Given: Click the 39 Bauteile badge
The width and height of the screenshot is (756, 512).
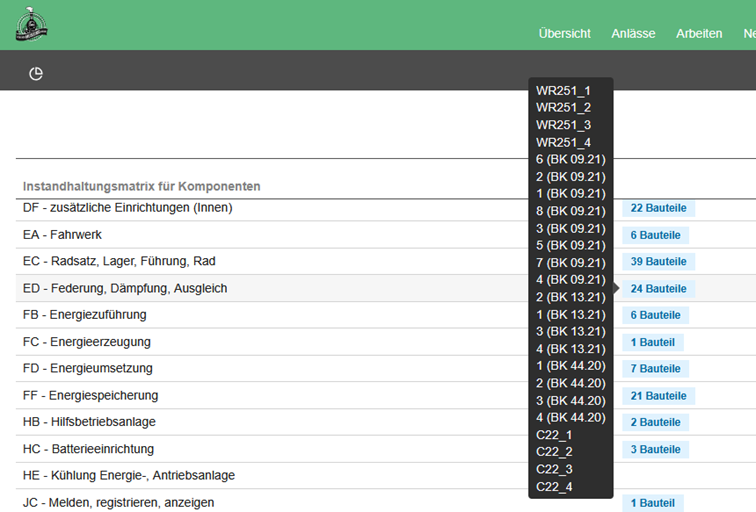Looking at the screenshot, I should click(658, 262).
